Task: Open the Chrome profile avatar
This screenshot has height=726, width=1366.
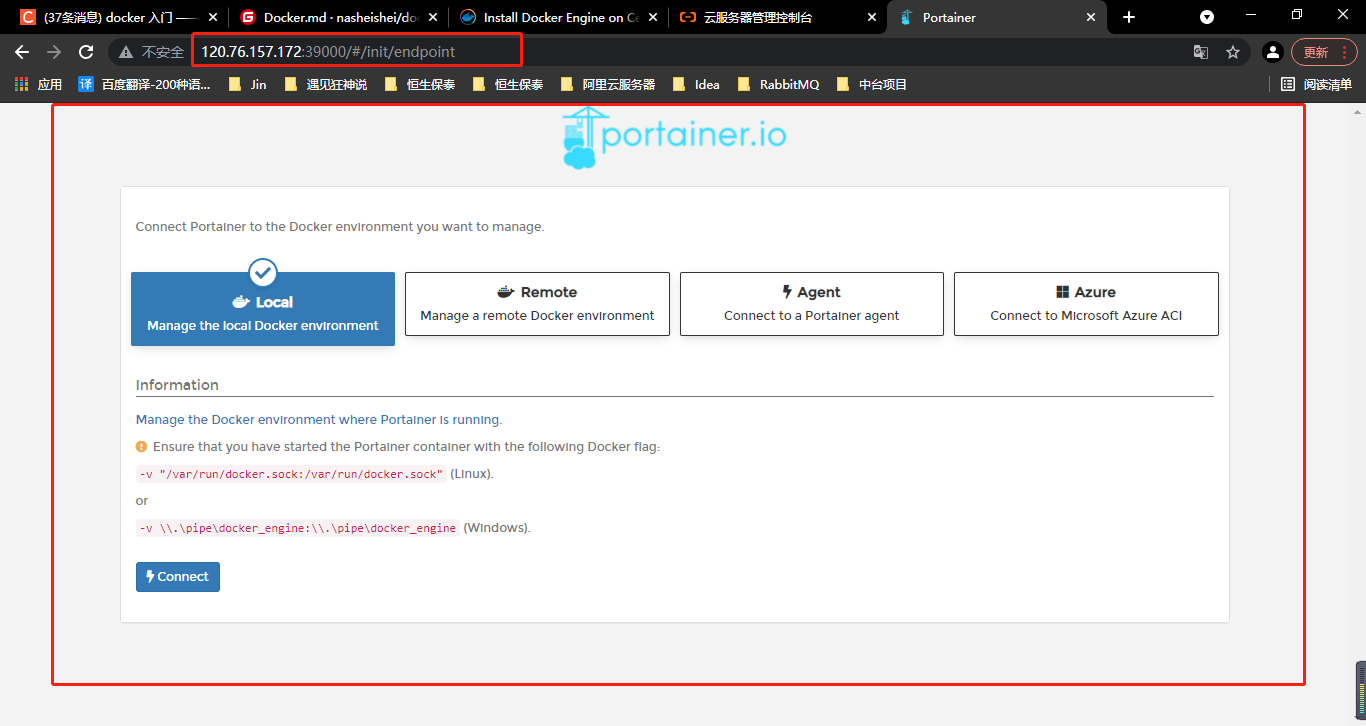Action: [x=1272, y=52]
